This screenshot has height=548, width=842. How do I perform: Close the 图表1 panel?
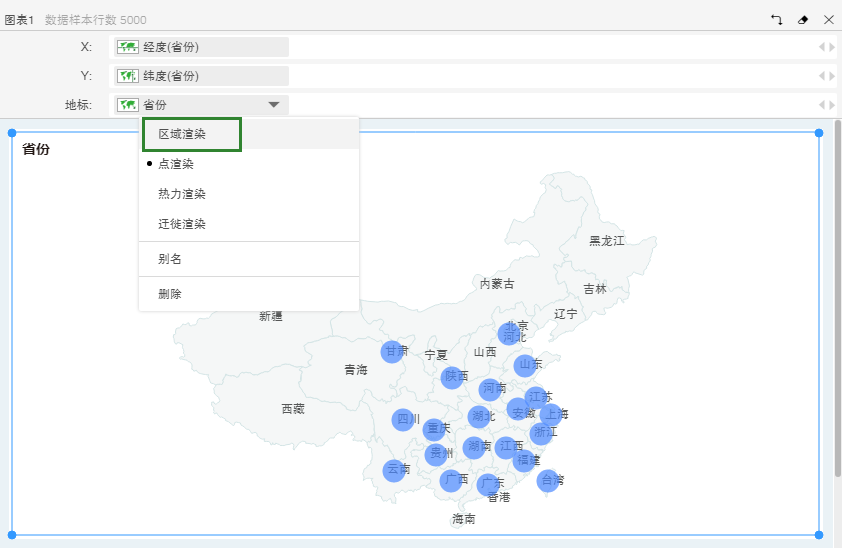(x=829, y=20)
